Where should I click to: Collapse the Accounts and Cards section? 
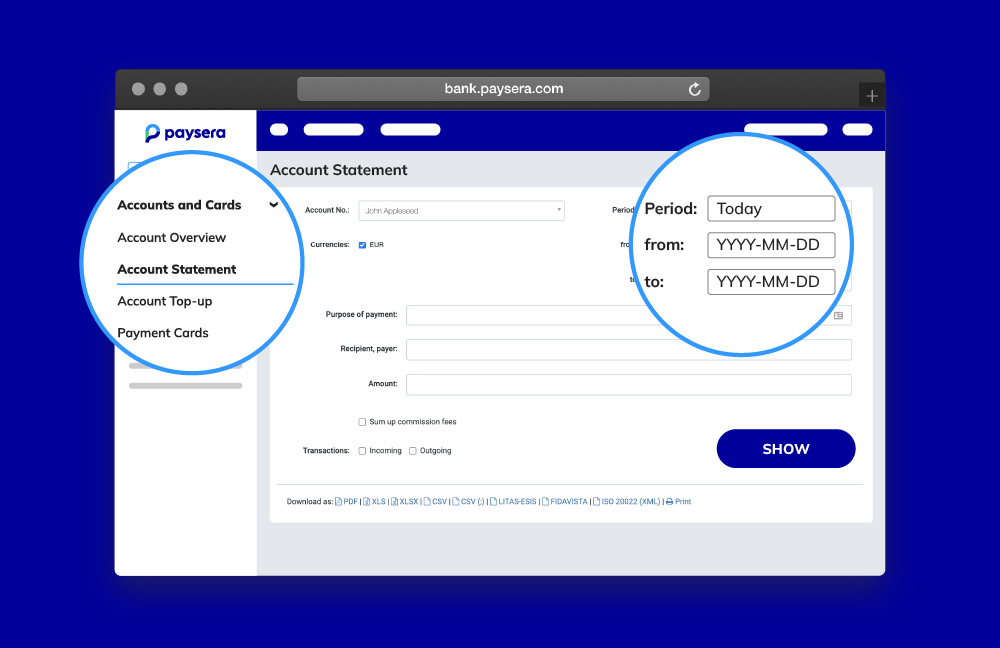pyautogui.click(x=273, y=205)
